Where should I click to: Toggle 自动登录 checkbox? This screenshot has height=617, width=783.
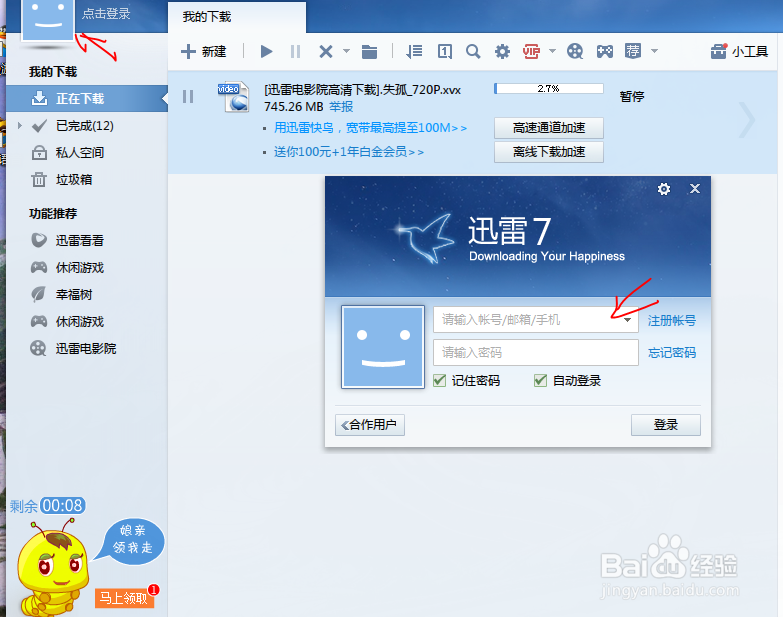(540, 380)
